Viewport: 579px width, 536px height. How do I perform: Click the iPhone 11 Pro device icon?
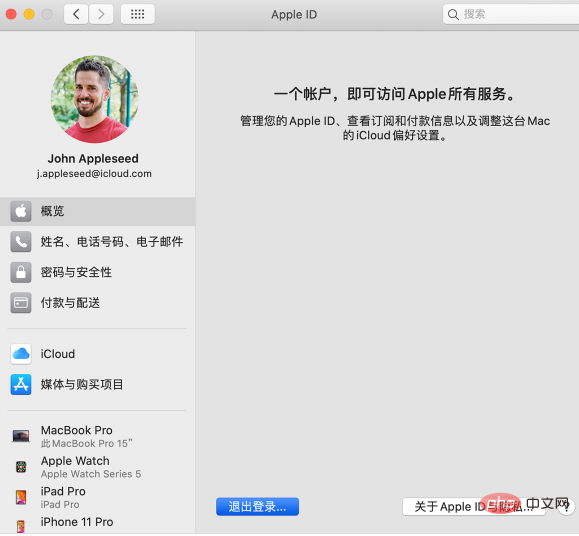pyautogui.click(x=21, y=527)
